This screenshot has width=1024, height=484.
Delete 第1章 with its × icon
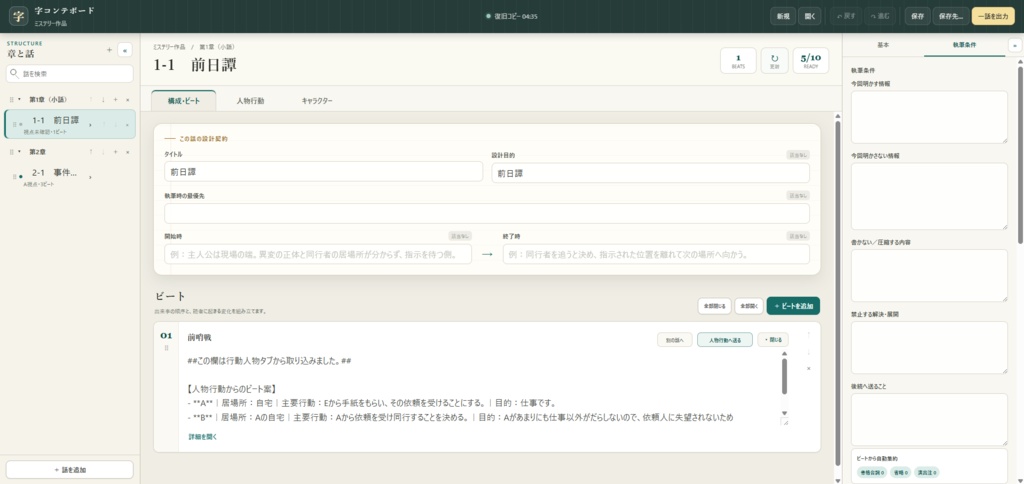[127, 99]
